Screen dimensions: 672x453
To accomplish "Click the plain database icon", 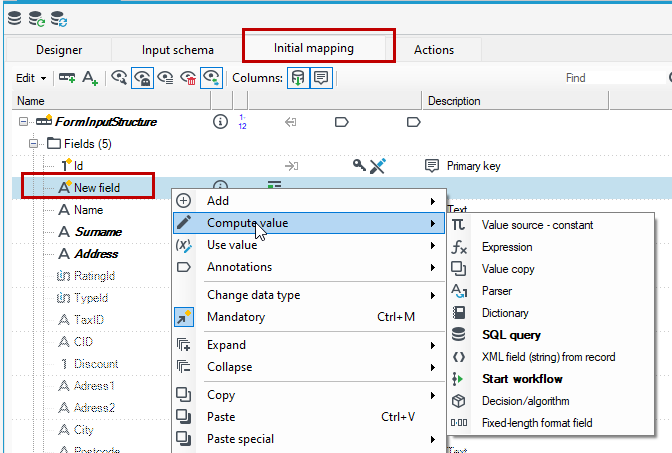I will [15, 18].
